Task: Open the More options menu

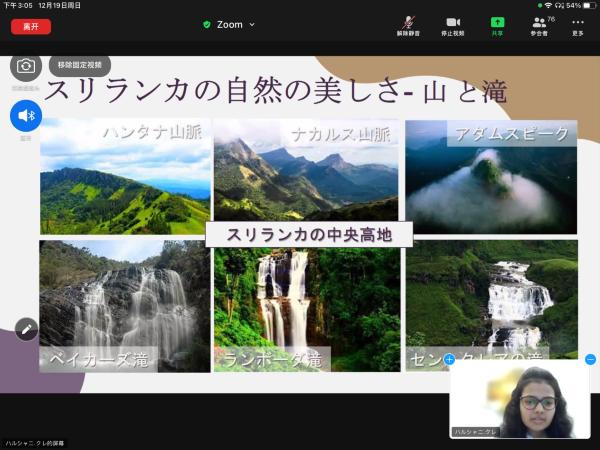Action: click(577, 24)
